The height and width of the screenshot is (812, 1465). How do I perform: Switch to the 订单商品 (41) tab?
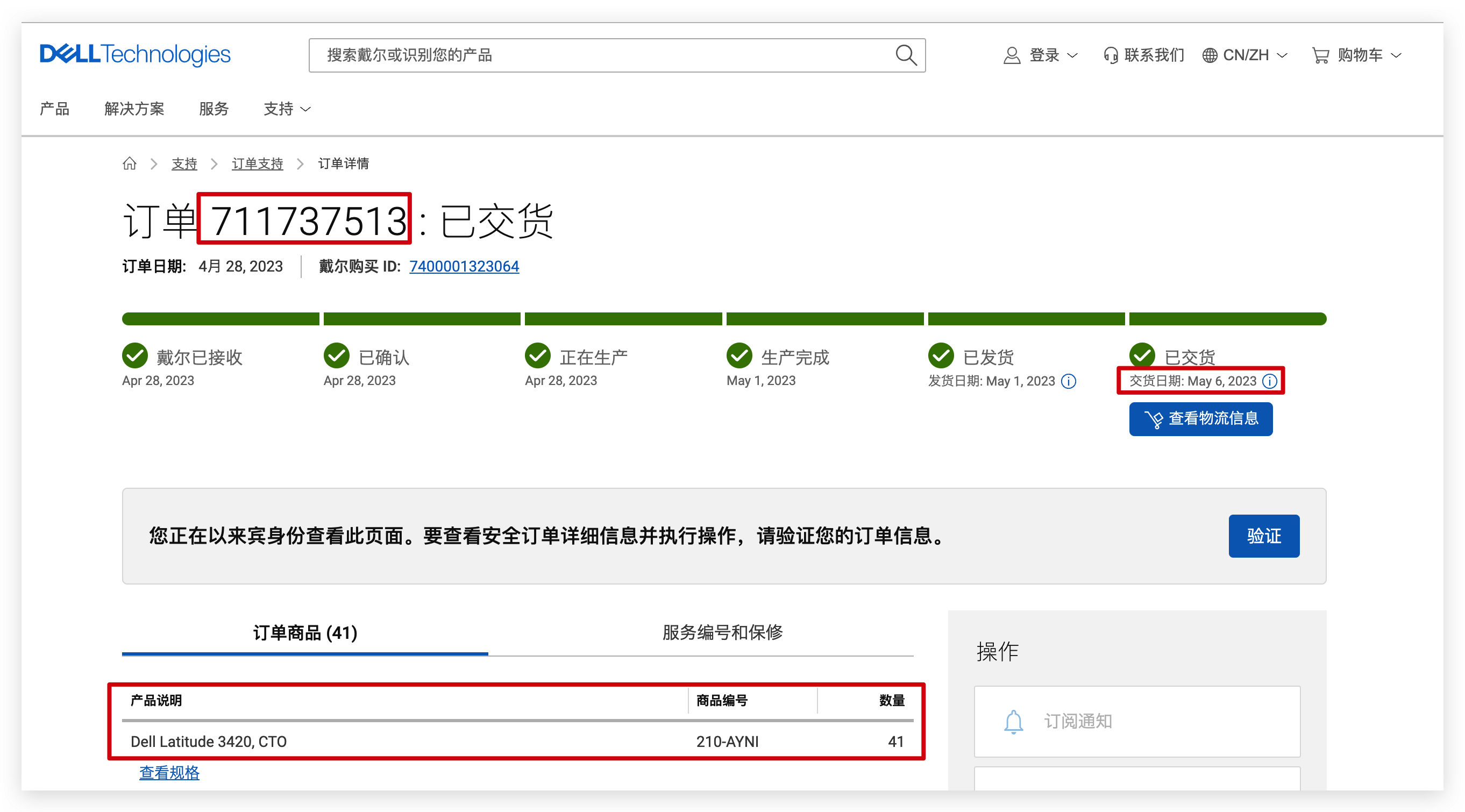coord(305,632)
